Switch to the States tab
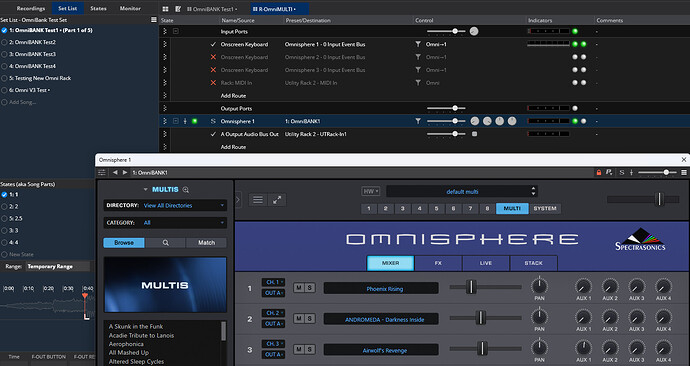Image resolution: width=690 pixels, height=366 pixels. point(98,8)
